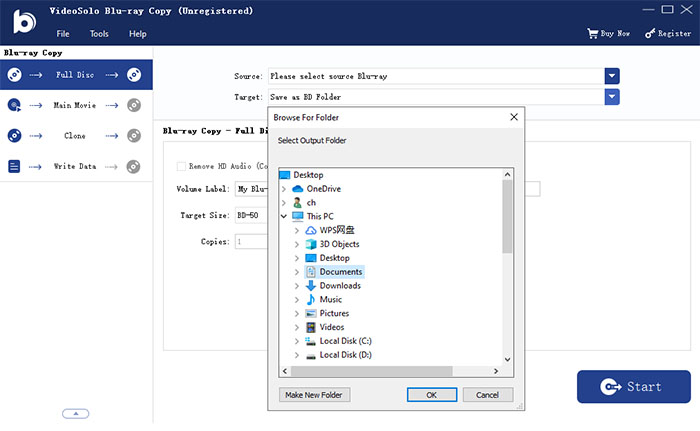Click the root Desktop folder icon

pyautogui.click(x=284, y=175)
